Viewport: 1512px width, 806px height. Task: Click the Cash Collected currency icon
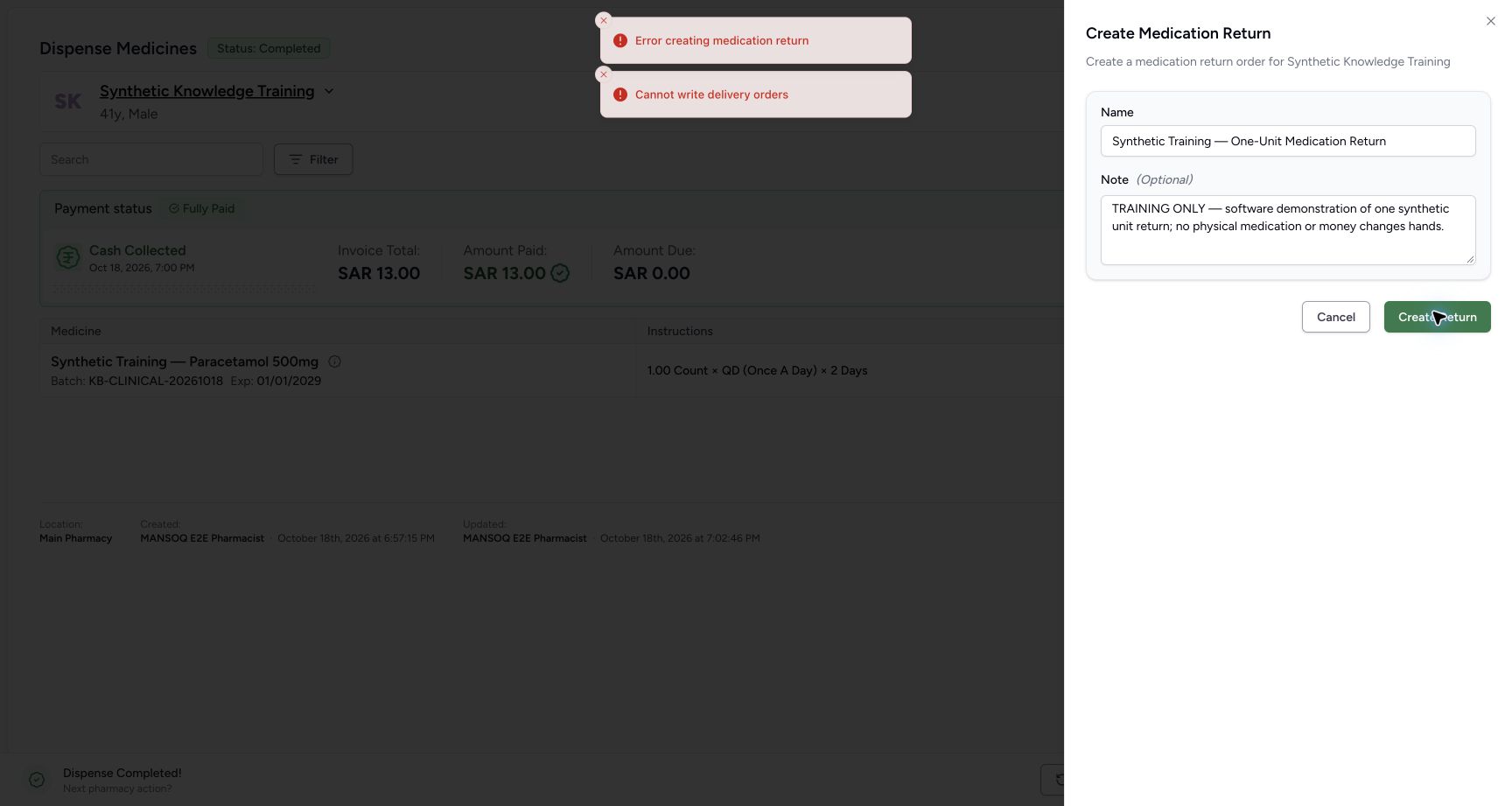coord(68,257)
